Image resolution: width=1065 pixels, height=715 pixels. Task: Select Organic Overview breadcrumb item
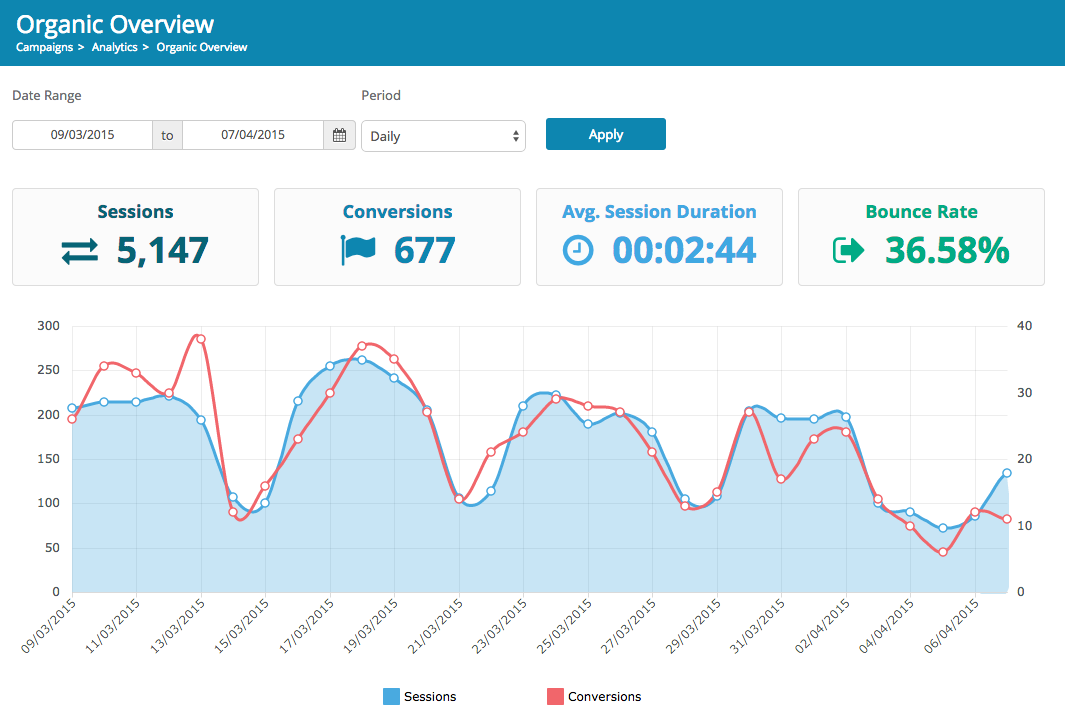point(202,47)
